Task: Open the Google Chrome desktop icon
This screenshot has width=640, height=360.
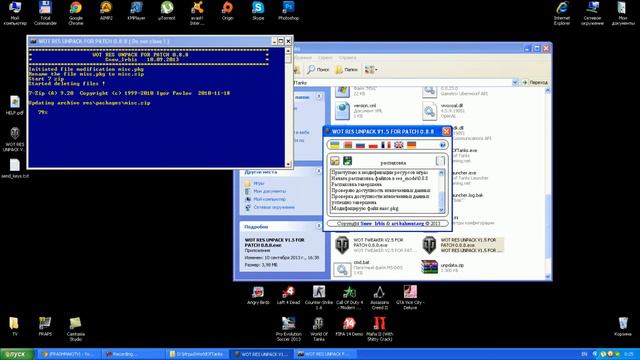Action: [x=76, y=13]
